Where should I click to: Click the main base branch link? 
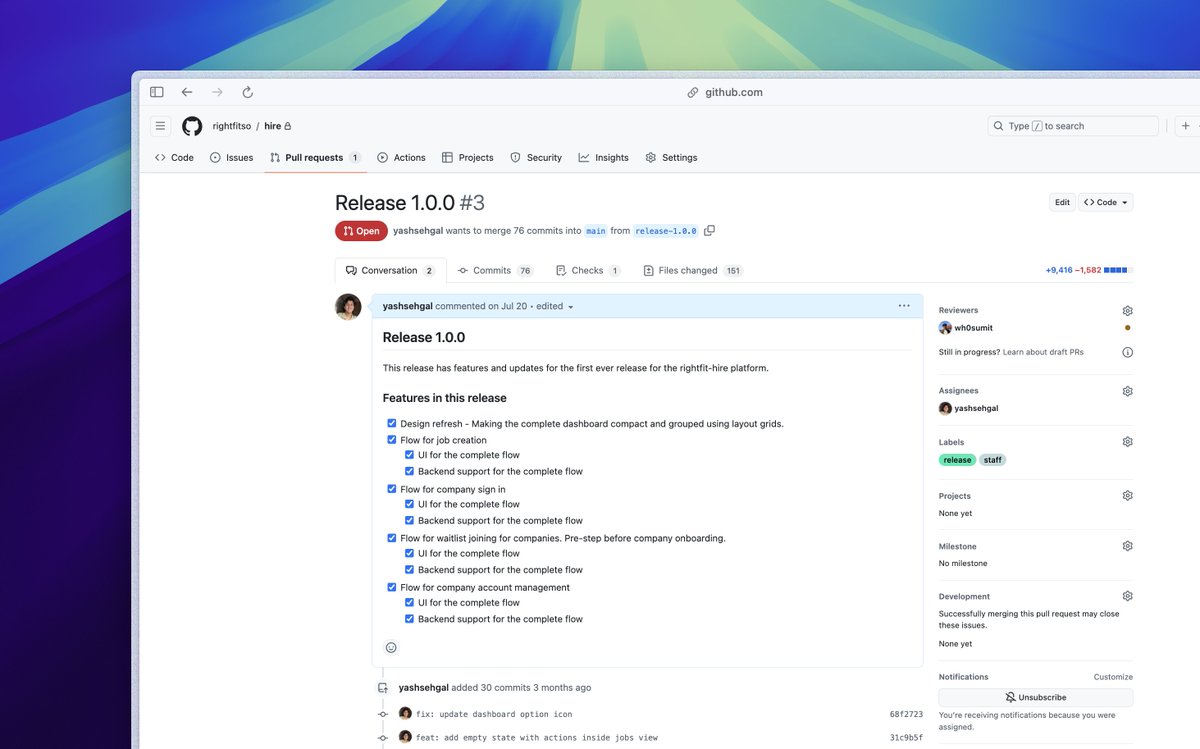coord(596,231)
